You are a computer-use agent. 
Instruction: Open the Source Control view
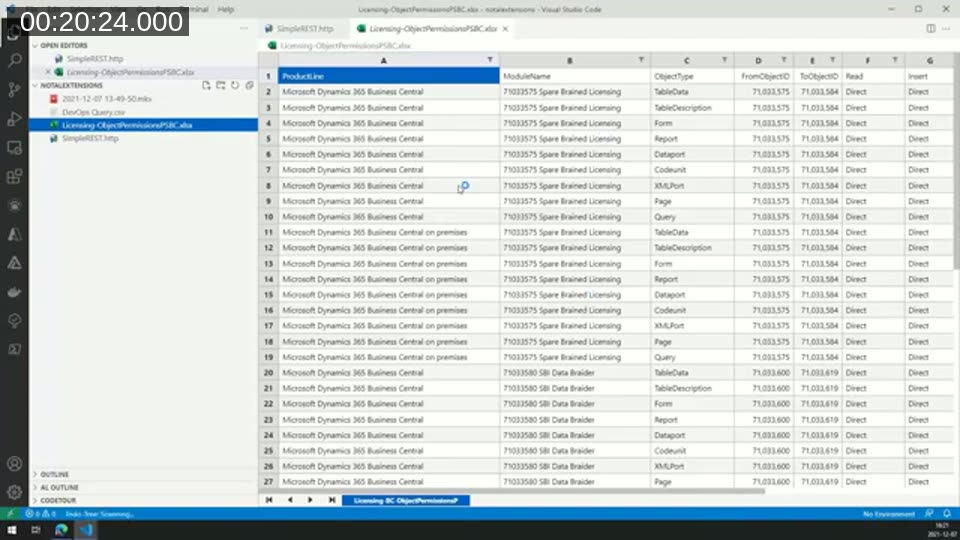coord(15,89)
